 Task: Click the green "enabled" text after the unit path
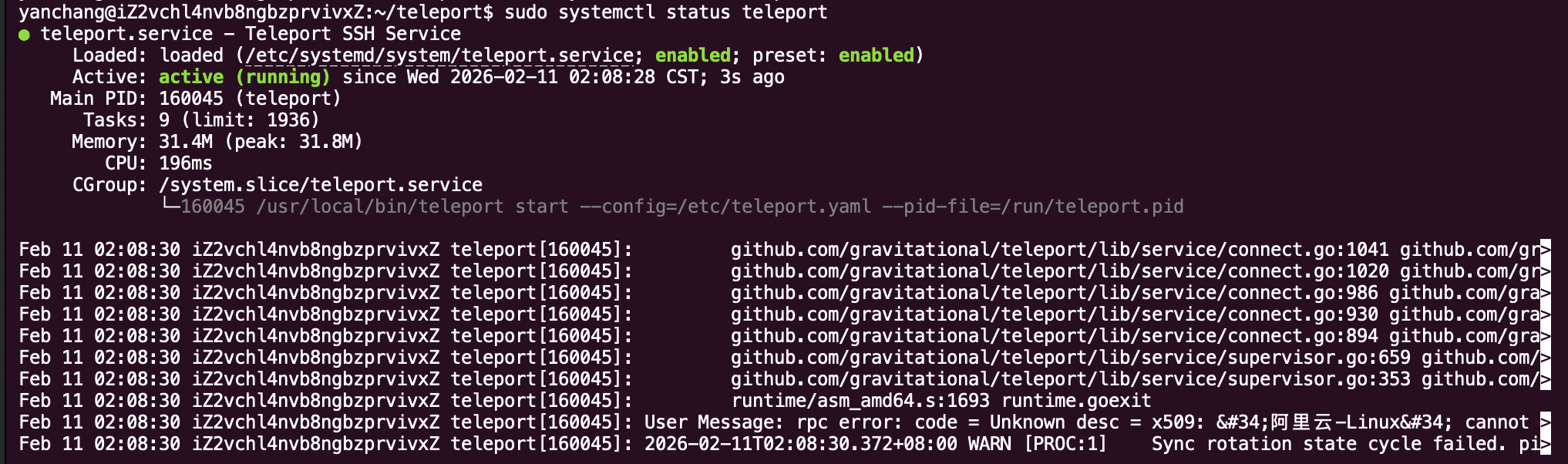(692, 55)
